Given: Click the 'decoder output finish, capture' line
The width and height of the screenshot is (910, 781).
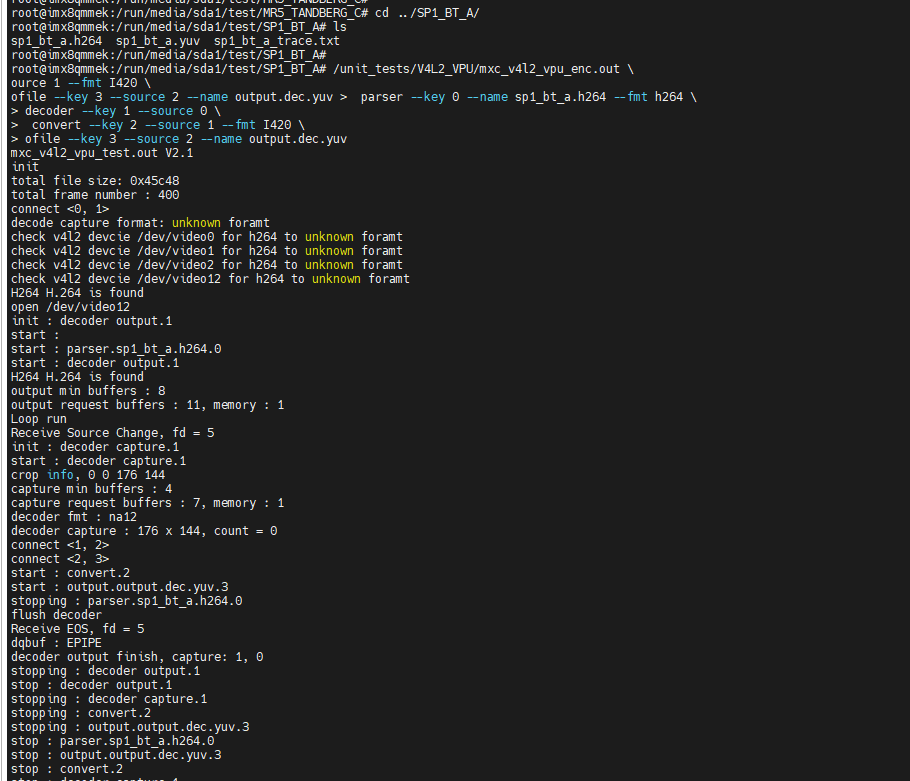Looking at the screenshot, I should (137, 657).
